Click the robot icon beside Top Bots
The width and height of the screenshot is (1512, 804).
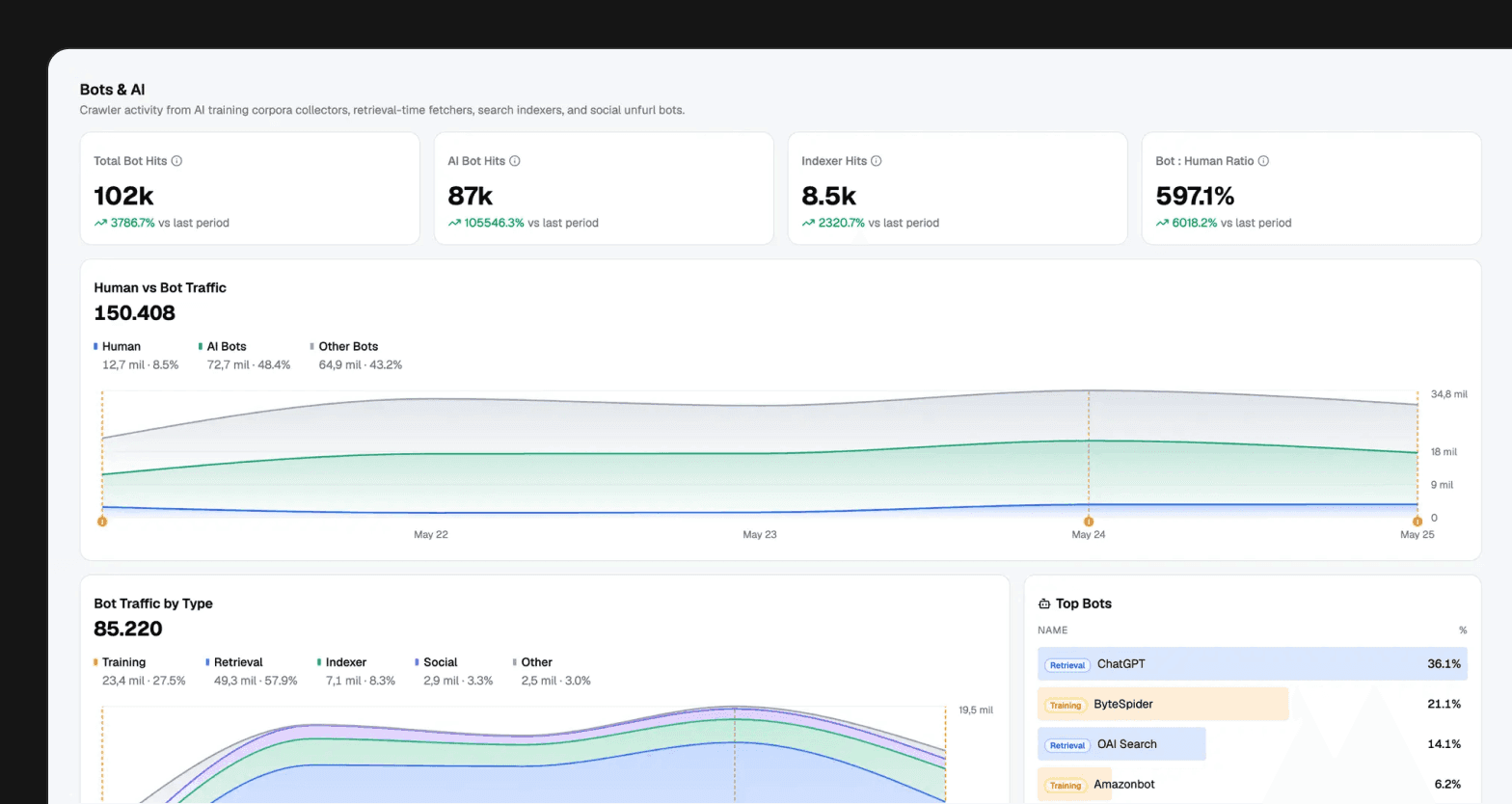1044,603
